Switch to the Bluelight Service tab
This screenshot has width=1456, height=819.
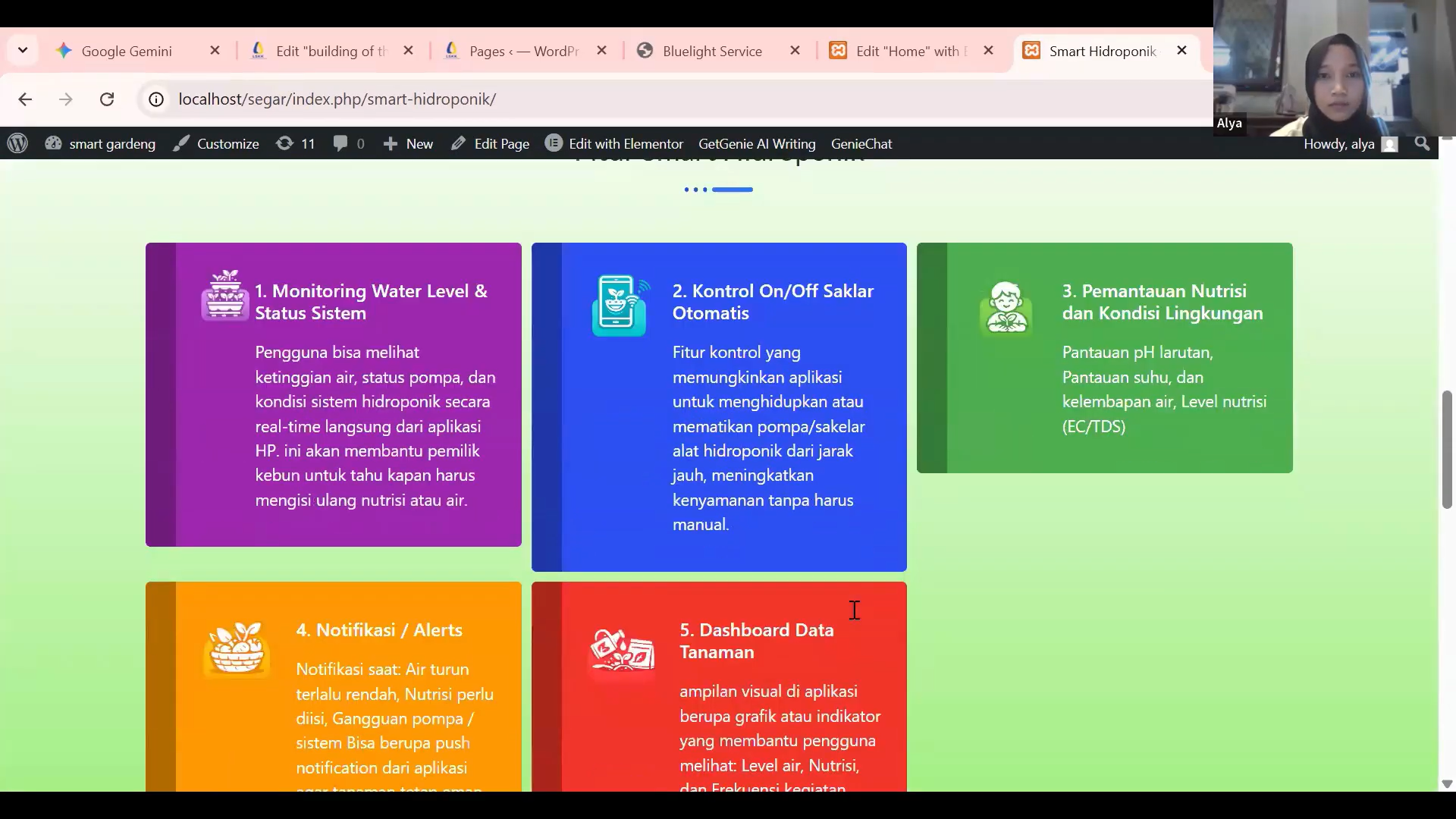tap(711, 51)
